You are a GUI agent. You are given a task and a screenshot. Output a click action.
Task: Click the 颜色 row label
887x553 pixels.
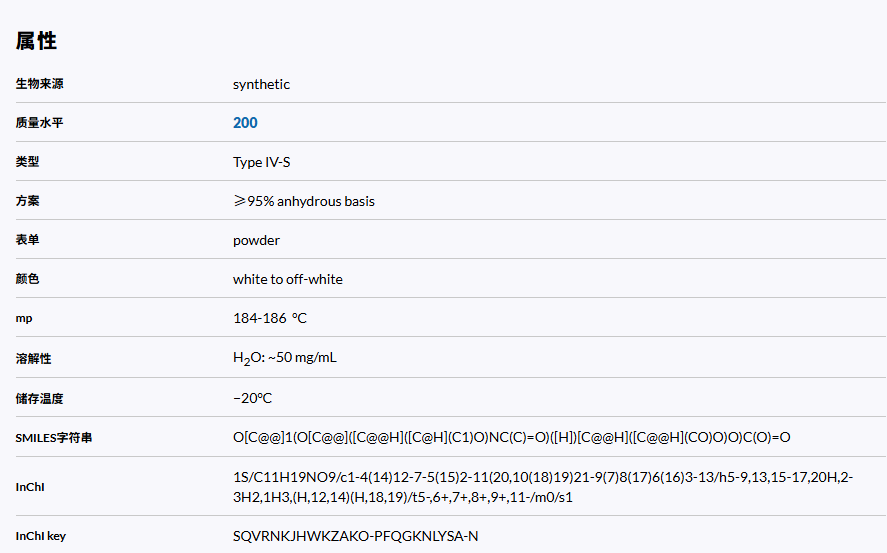click(27, 279)
